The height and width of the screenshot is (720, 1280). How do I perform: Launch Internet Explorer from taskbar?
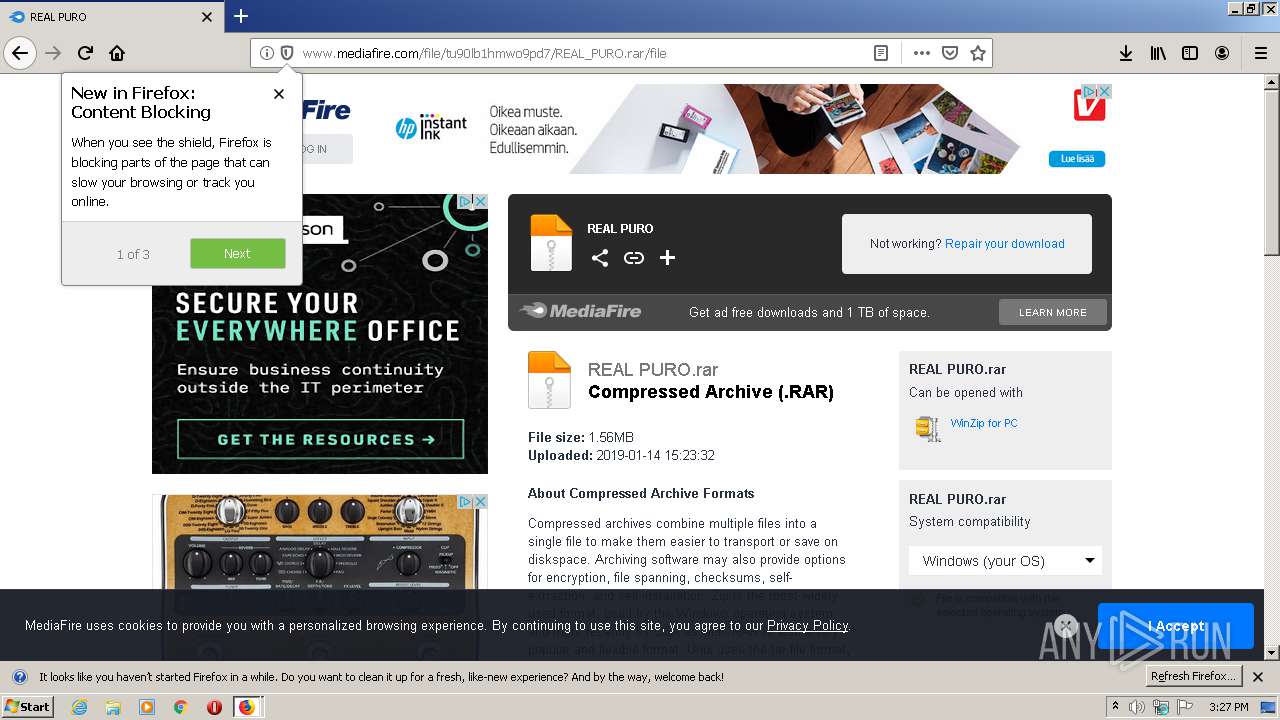(x=80, y=707)
